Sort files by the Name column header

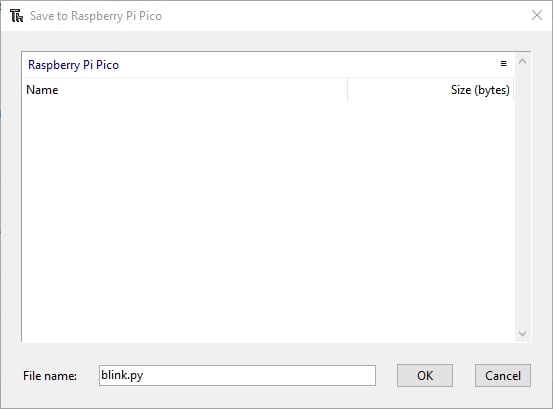click(x=185, y=90)
